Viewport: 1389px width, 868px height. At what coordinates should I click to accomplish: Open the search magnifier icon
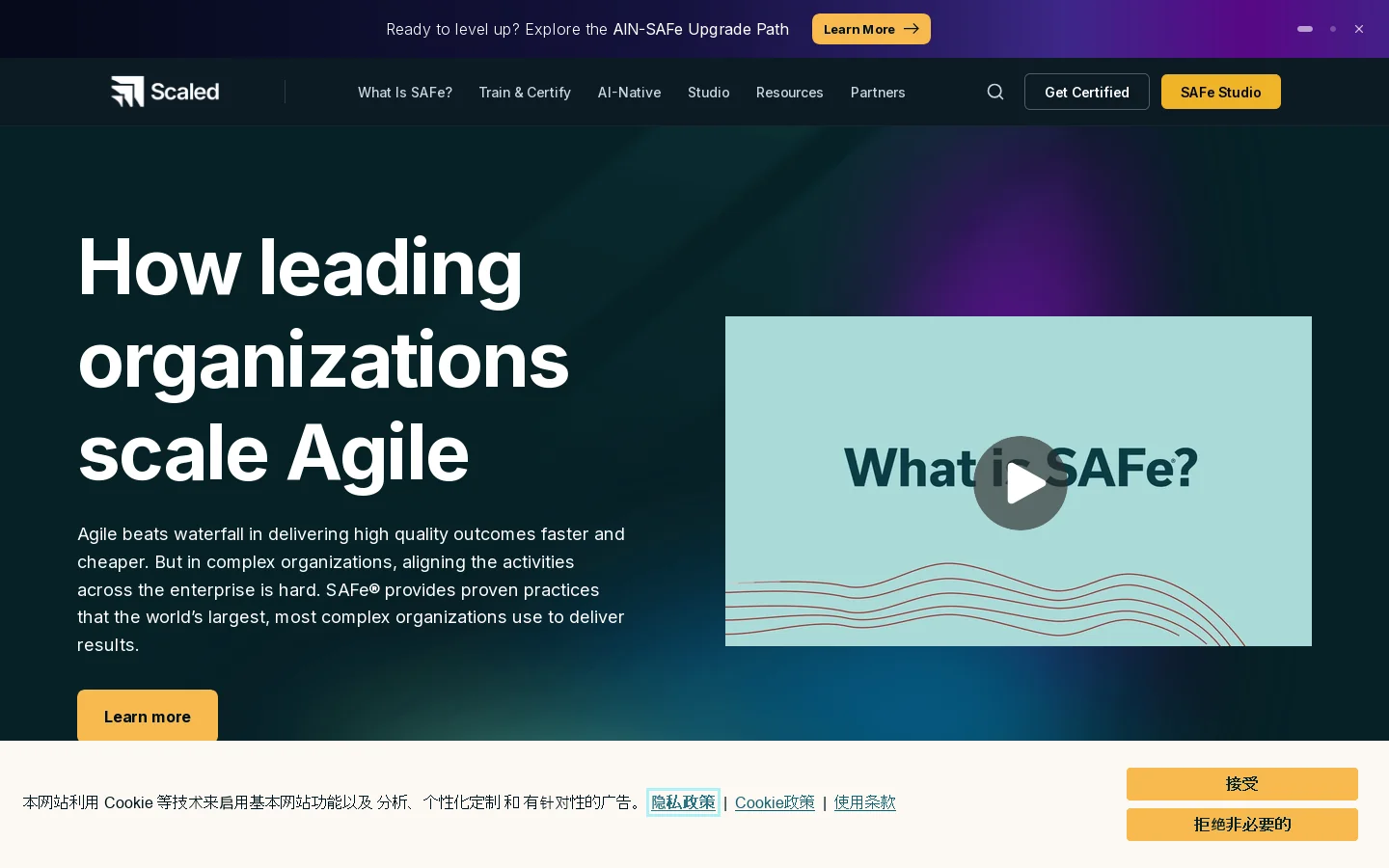995,92
